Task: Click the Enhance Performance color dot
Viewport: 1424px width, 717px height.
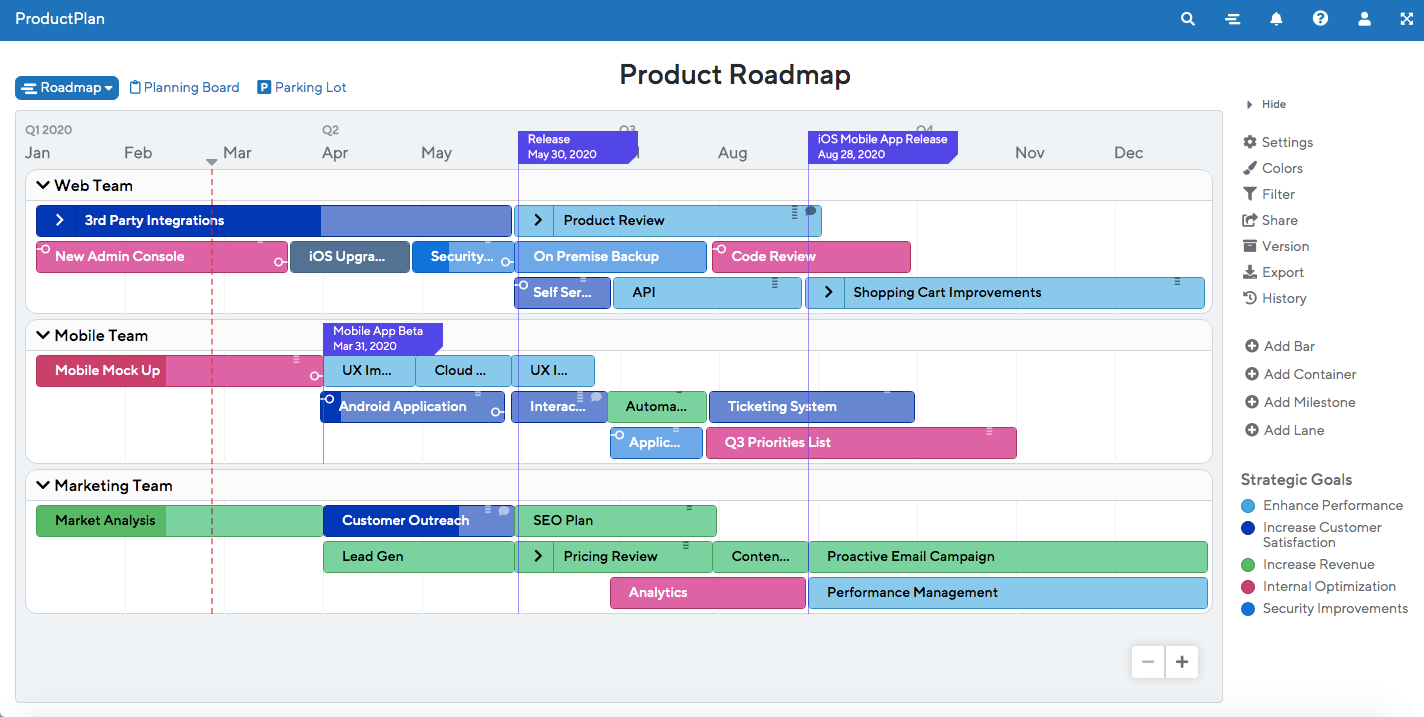Action: 1248,506
